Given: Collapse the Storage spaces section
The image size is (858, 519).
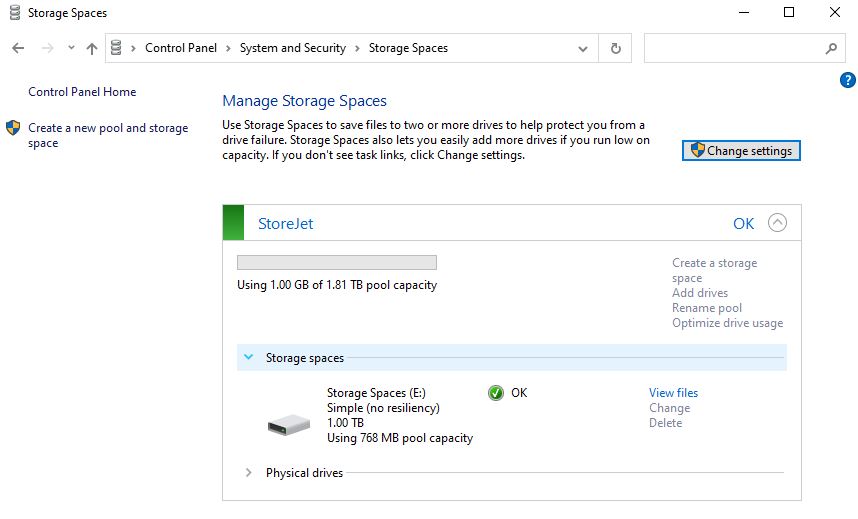Looking at the screenshot, I should click(x=248, y=357).
